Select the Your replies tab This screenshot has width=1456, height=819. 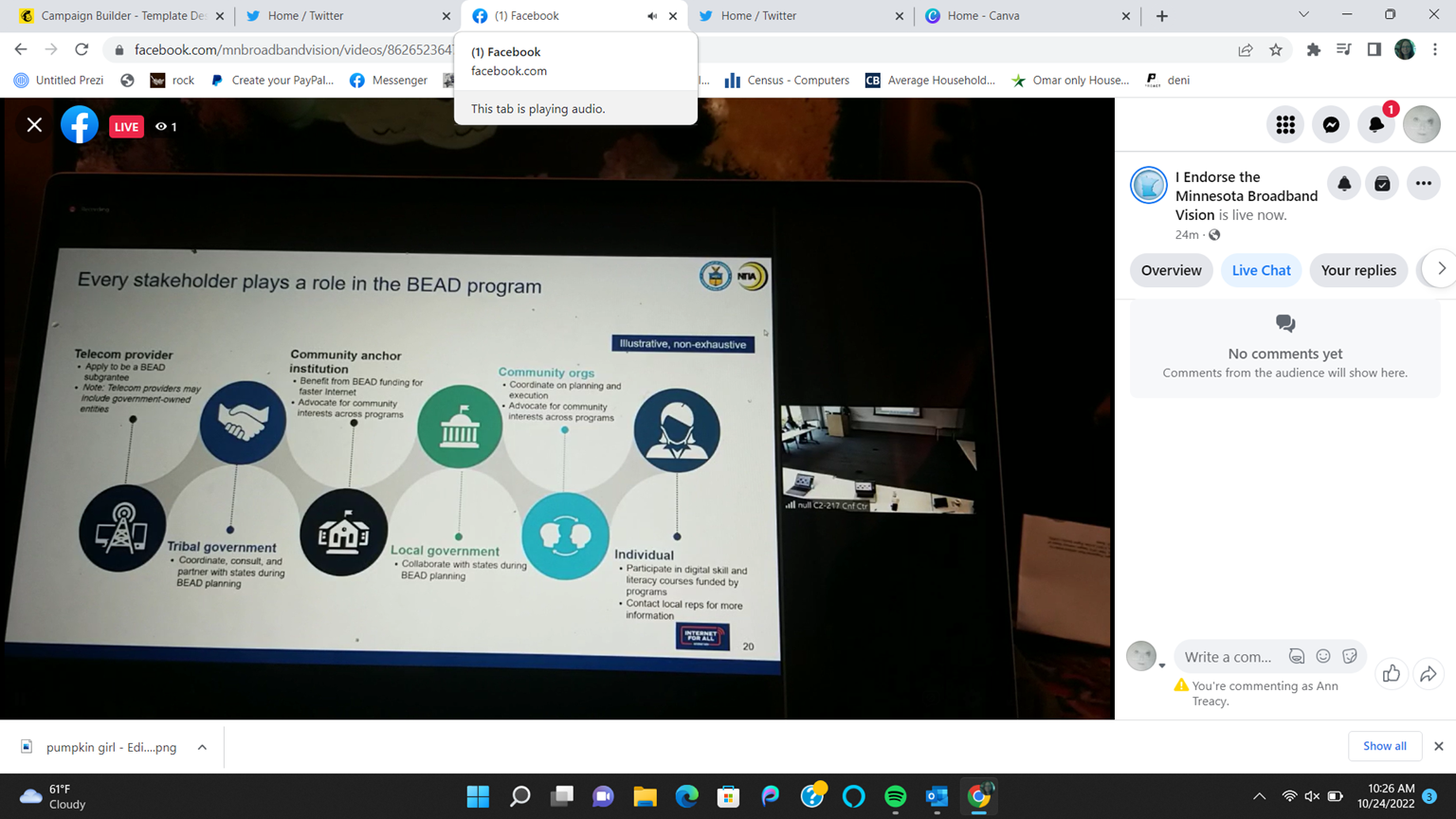1357,270
